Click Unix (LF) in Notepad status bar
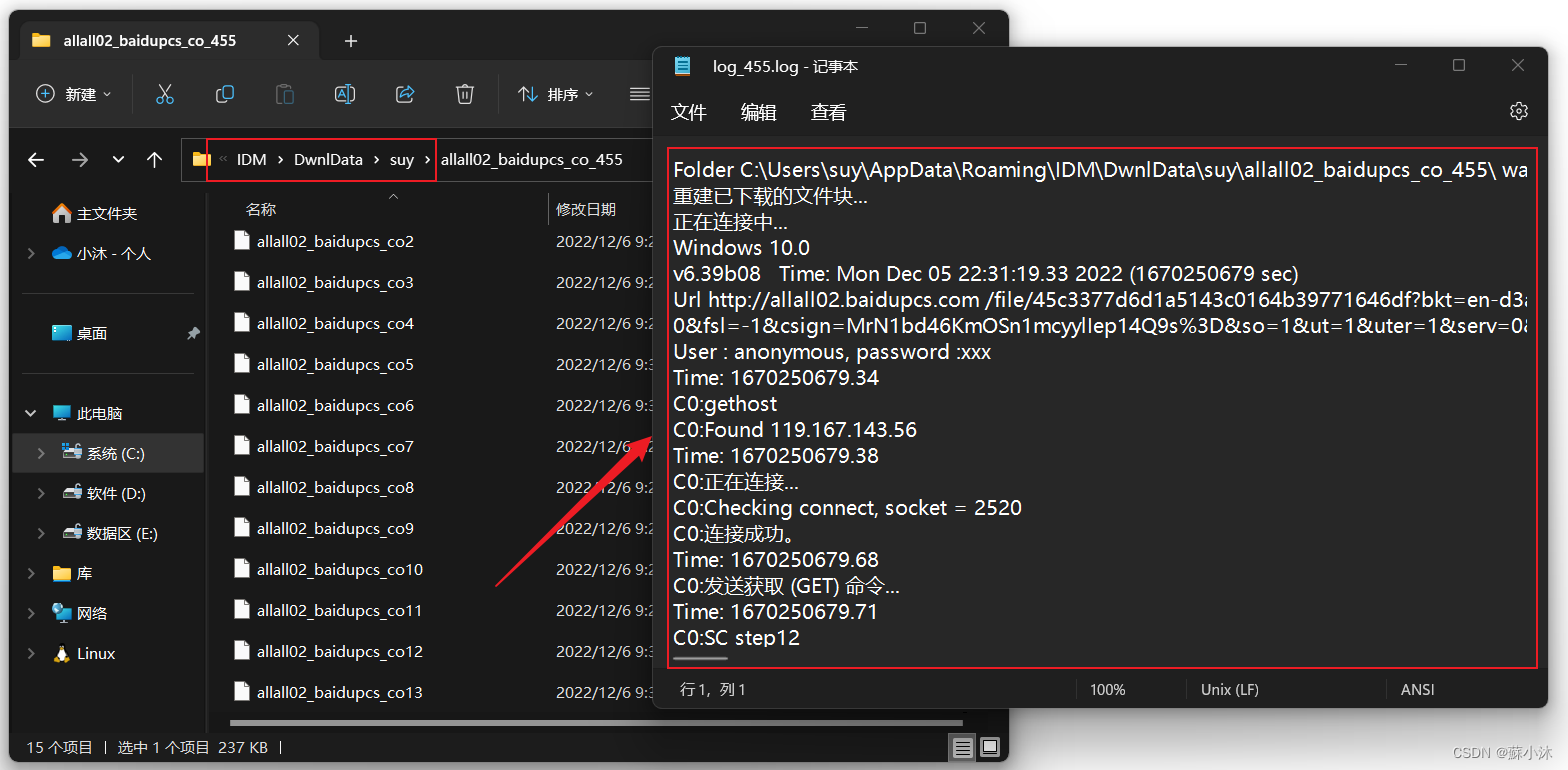This screenshot has width=1568, height=770. coord(1230,690)
